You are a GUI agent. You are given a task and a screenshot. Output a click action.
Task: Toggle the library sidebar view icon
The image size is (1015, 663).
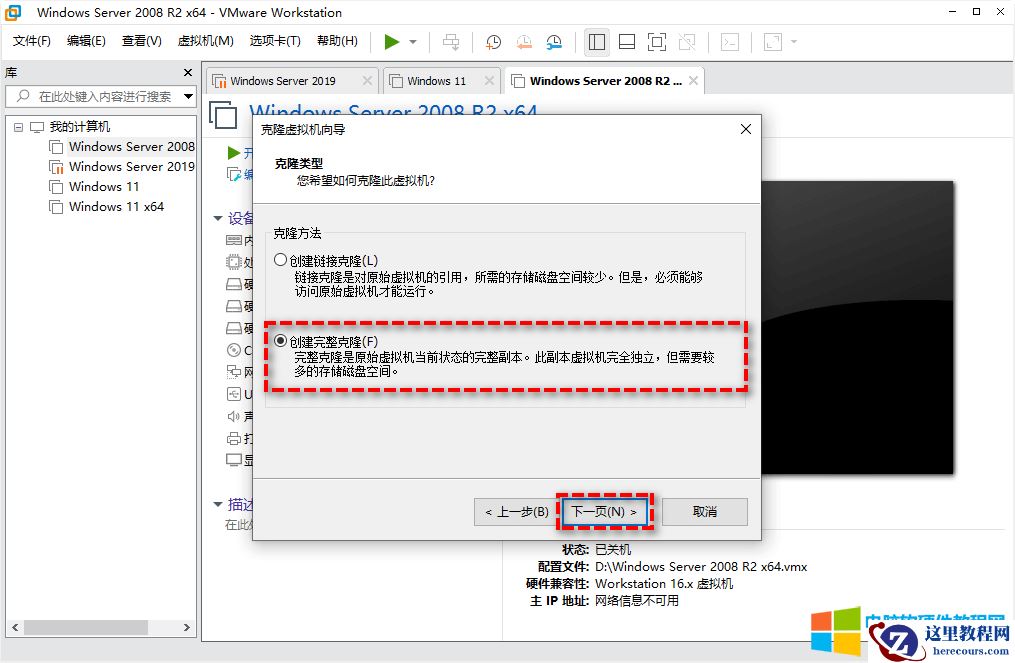click(596, 42)
